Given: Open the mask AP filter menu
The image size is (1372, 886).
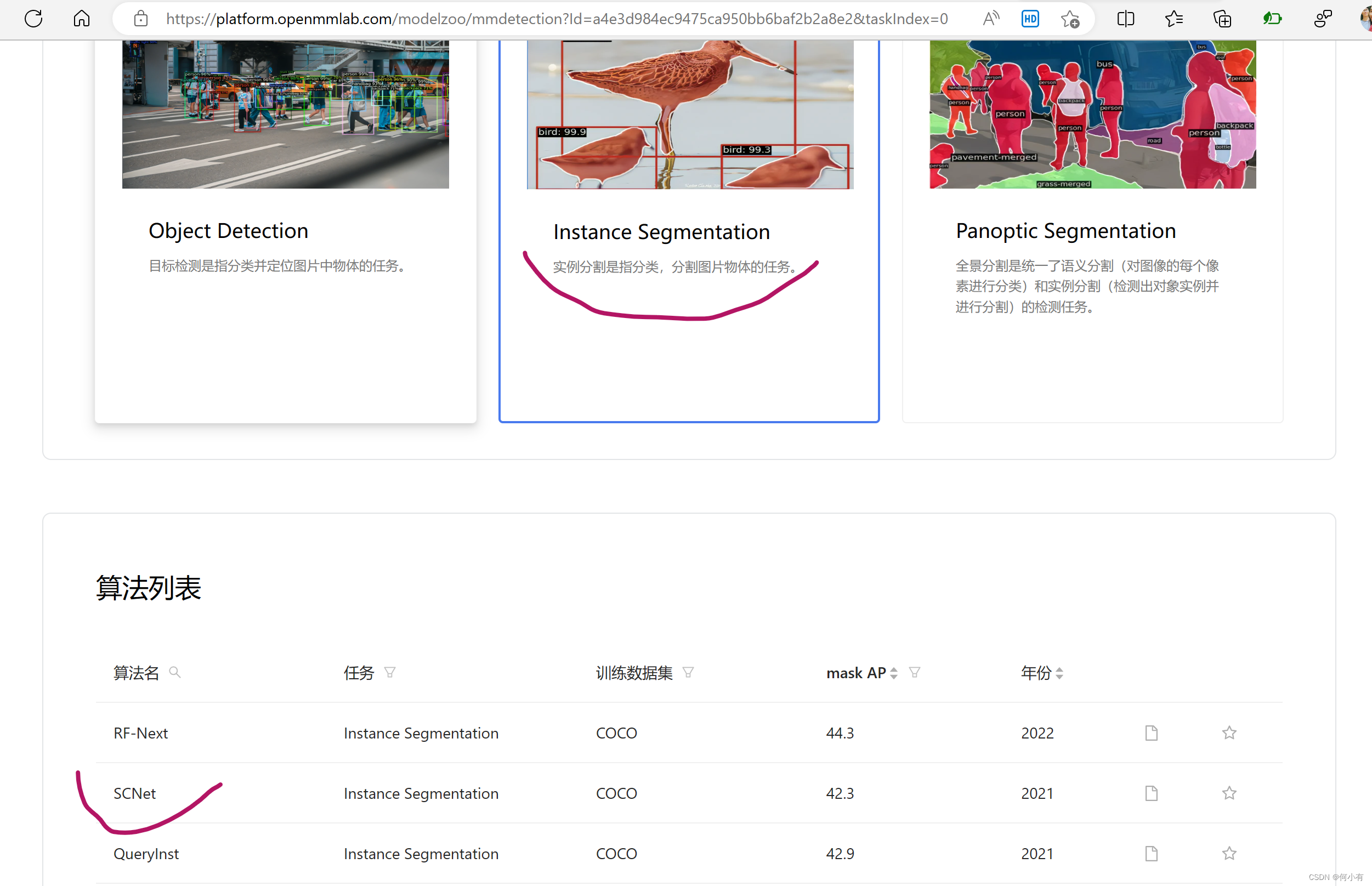Looking at the screenshot, I should point(915,673).
